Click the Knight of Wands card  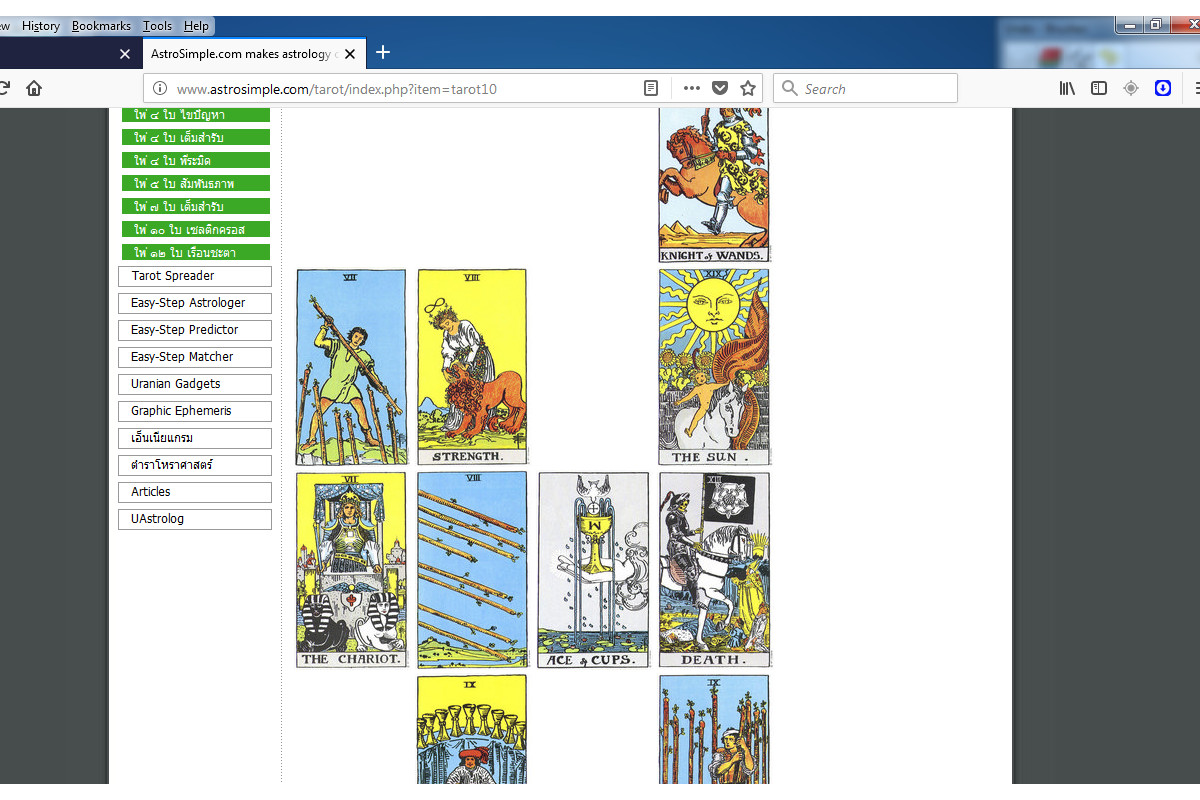point(714,185)
